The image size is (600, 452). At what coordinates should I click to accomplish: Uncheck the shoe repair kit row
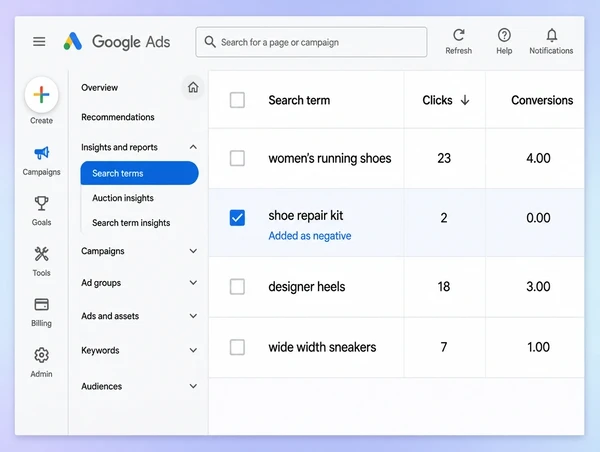[x=237, y=218]
